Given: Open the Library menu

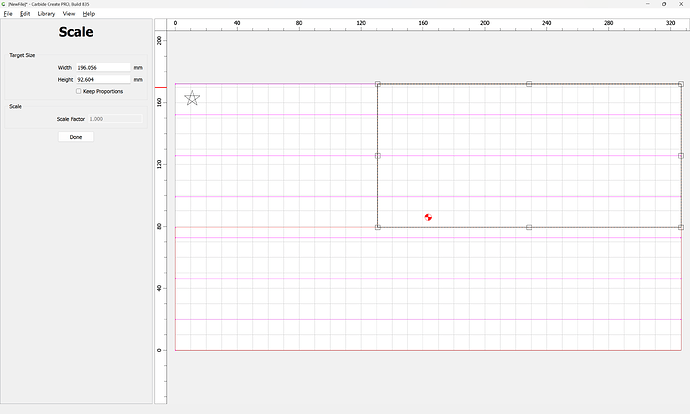Looking at the screenshot, I should [46, 14].
